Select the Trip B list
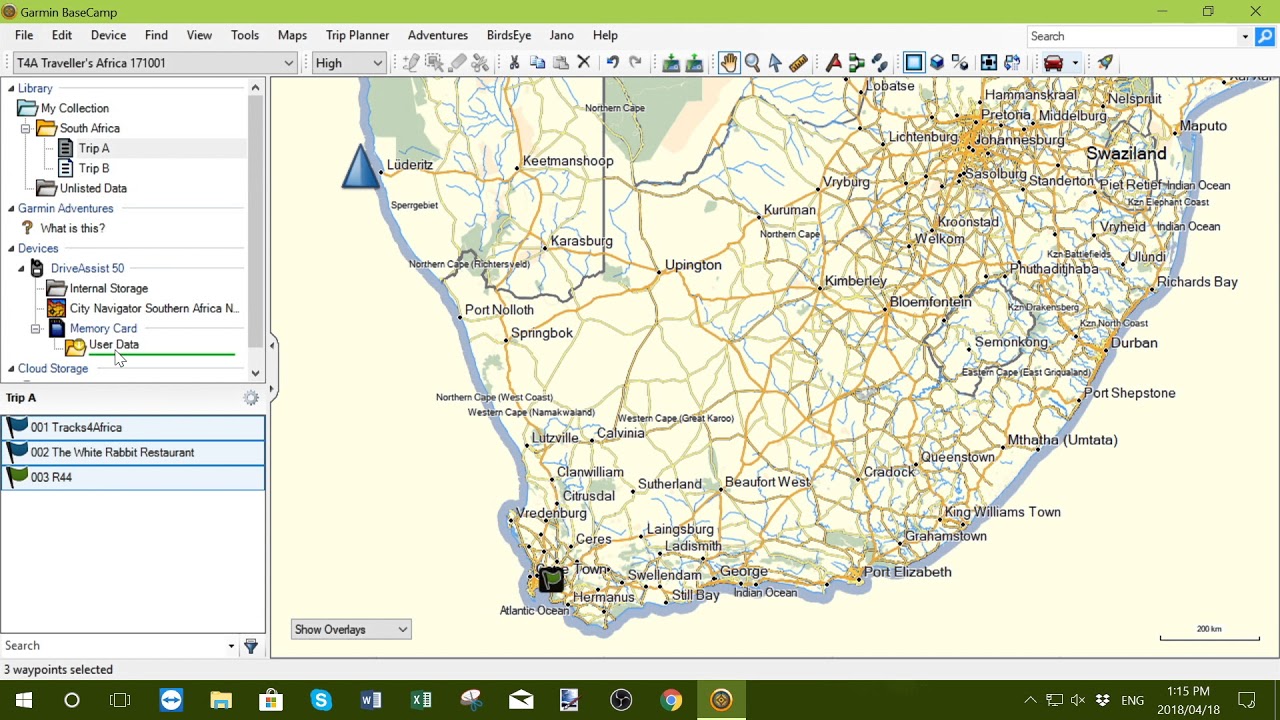Screen dimensions: 1280x720 (94, 168)
